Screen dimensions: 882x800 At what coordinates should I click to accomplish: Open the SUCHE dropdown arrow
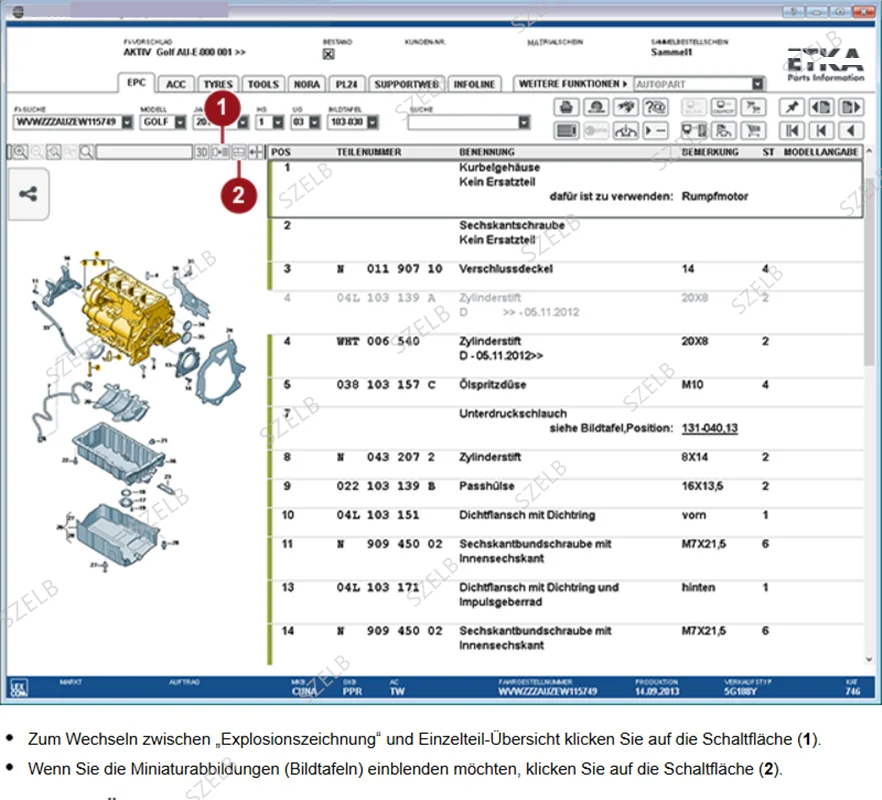click(524, 122)
